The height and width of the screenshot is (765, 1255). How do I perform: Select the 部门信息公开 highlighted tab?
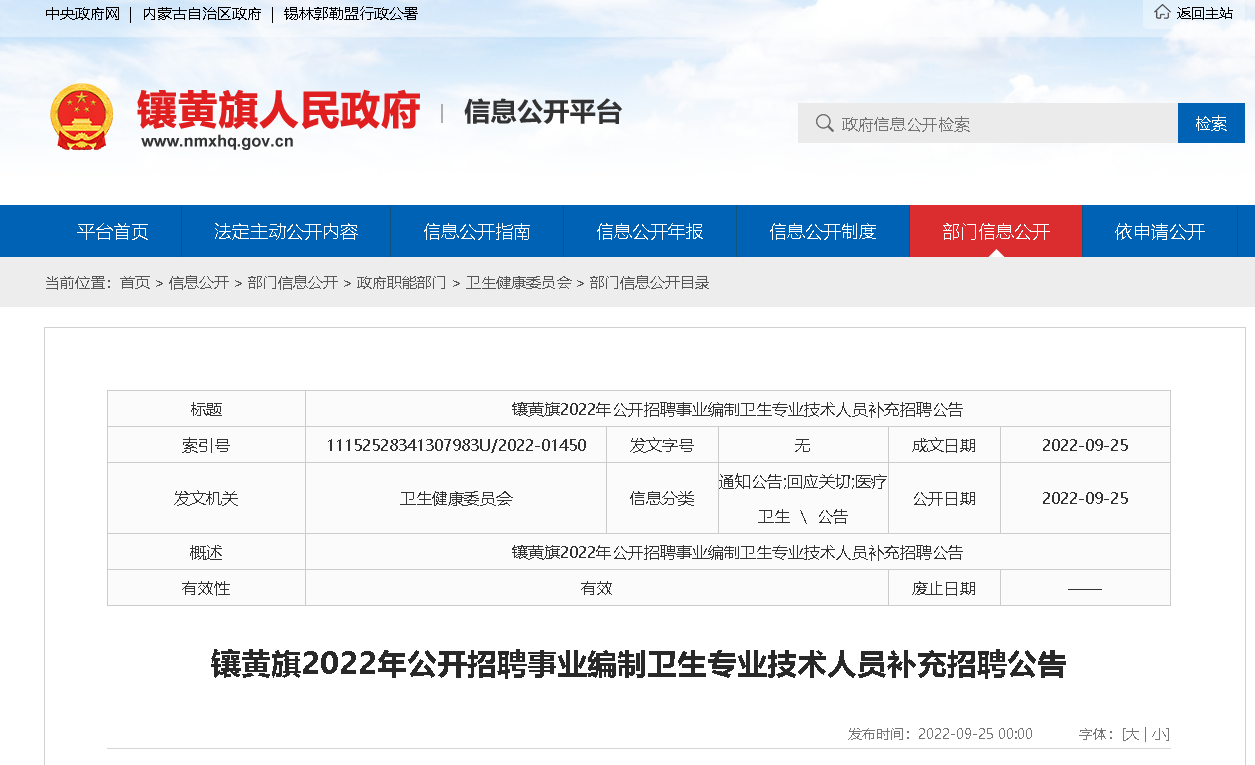(995, 231)
